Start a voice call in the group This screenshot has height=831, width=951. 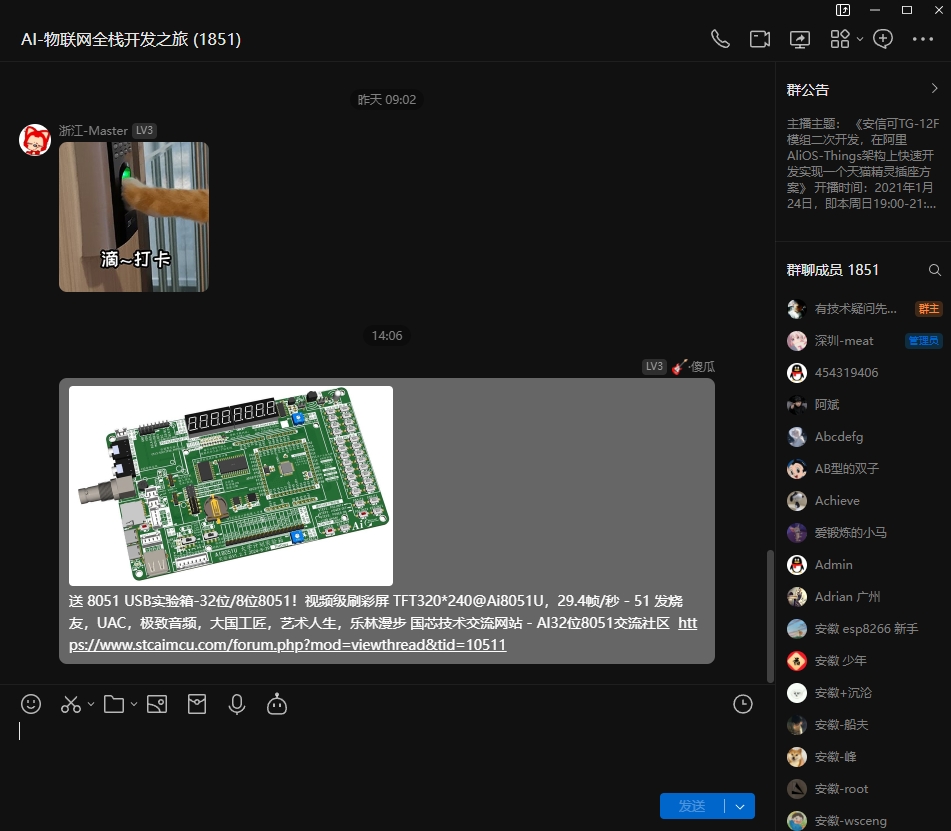719,39
